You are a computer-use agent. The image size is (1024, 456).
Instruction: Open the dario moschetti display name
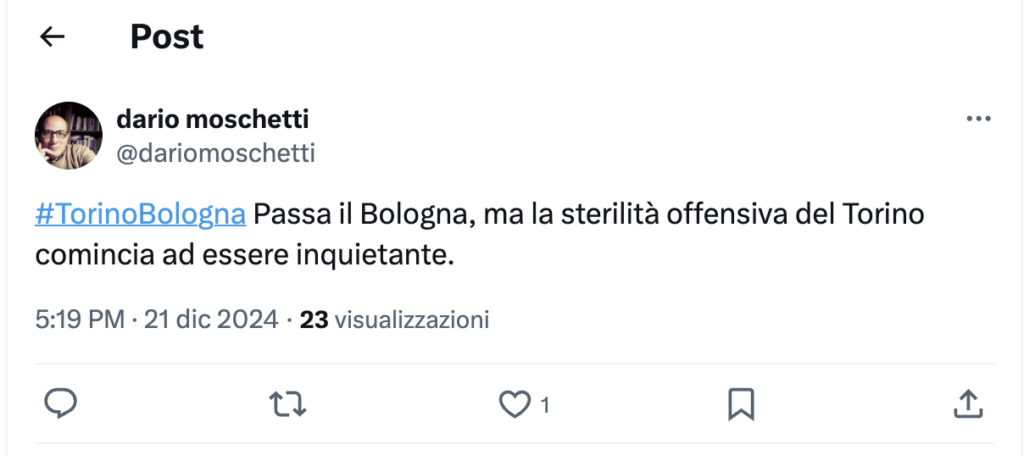213,120
